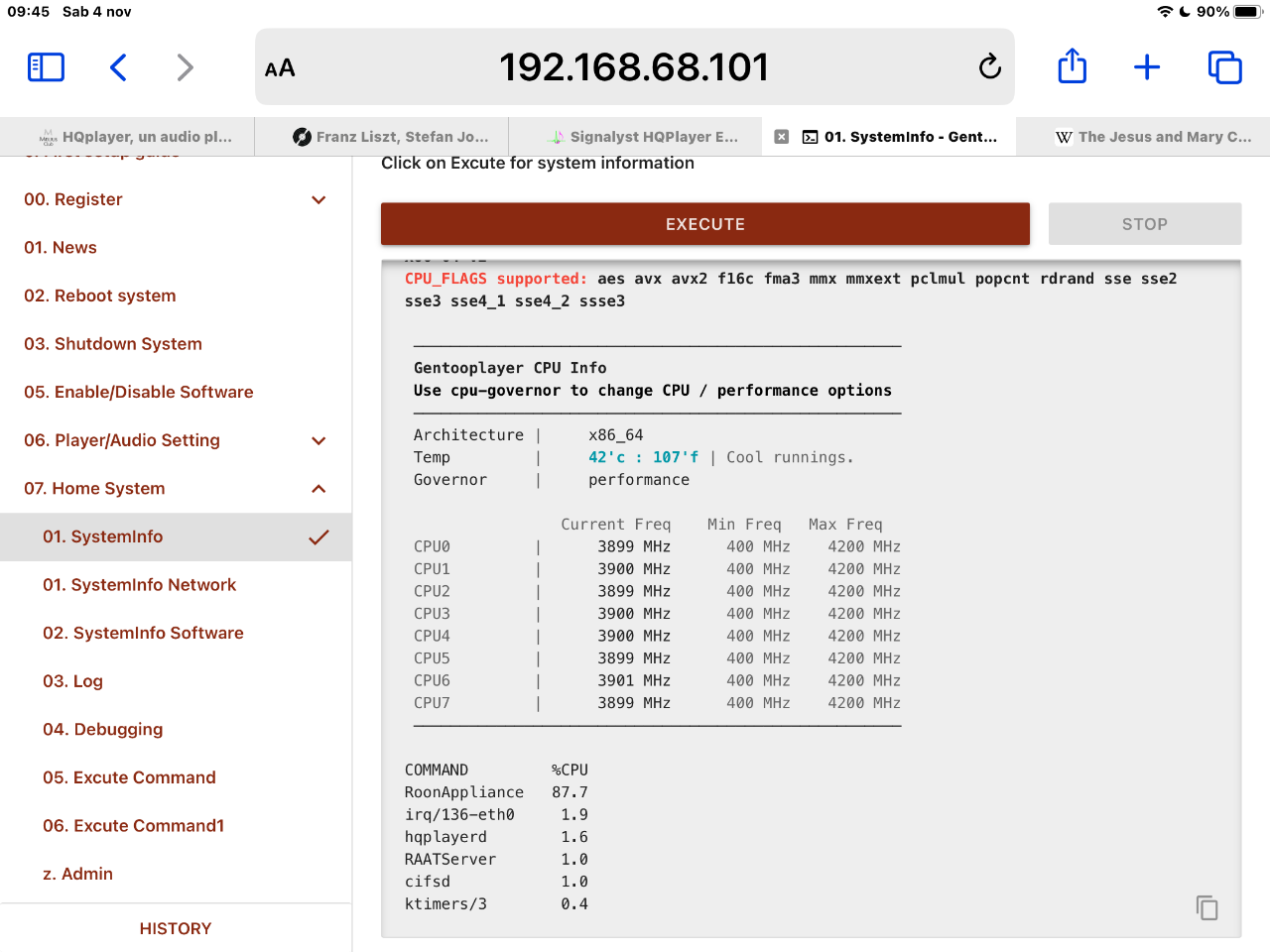The image size is (1270, 952).
Task: Switch to The Jesus and Mary Chain tab
Action: point(1153,137)
